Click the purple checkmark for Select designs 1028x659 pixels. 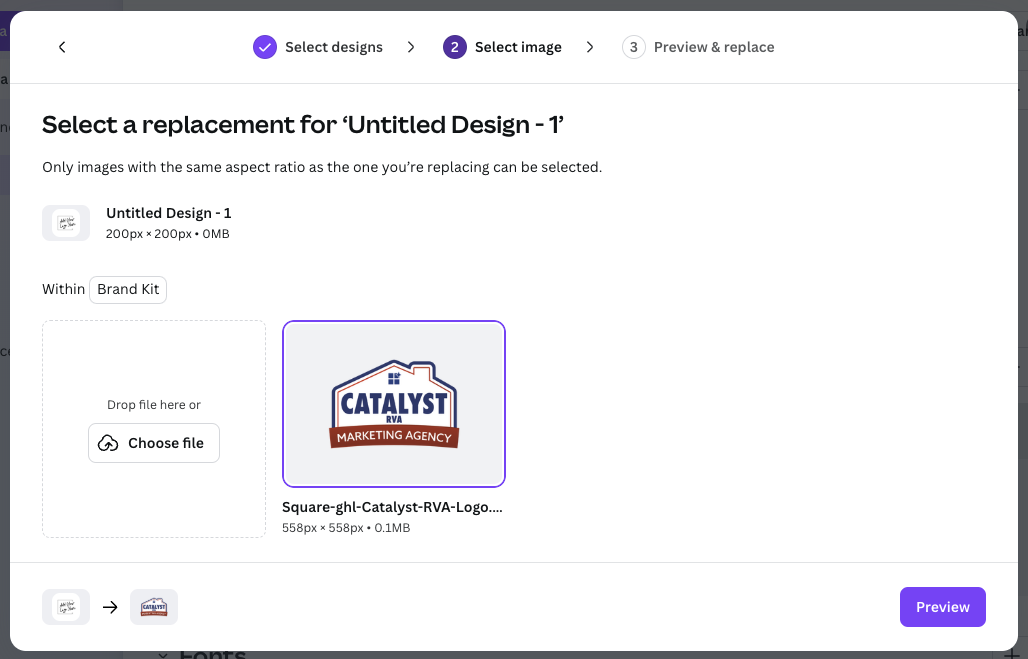click(x=265, y=47)
